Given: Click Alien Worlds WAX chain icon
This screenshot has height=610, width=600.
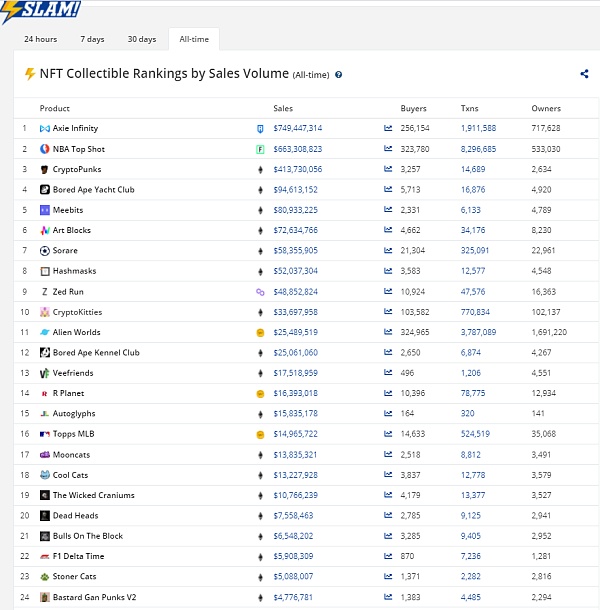Looking at the screenshot, I should pos(260,333).
